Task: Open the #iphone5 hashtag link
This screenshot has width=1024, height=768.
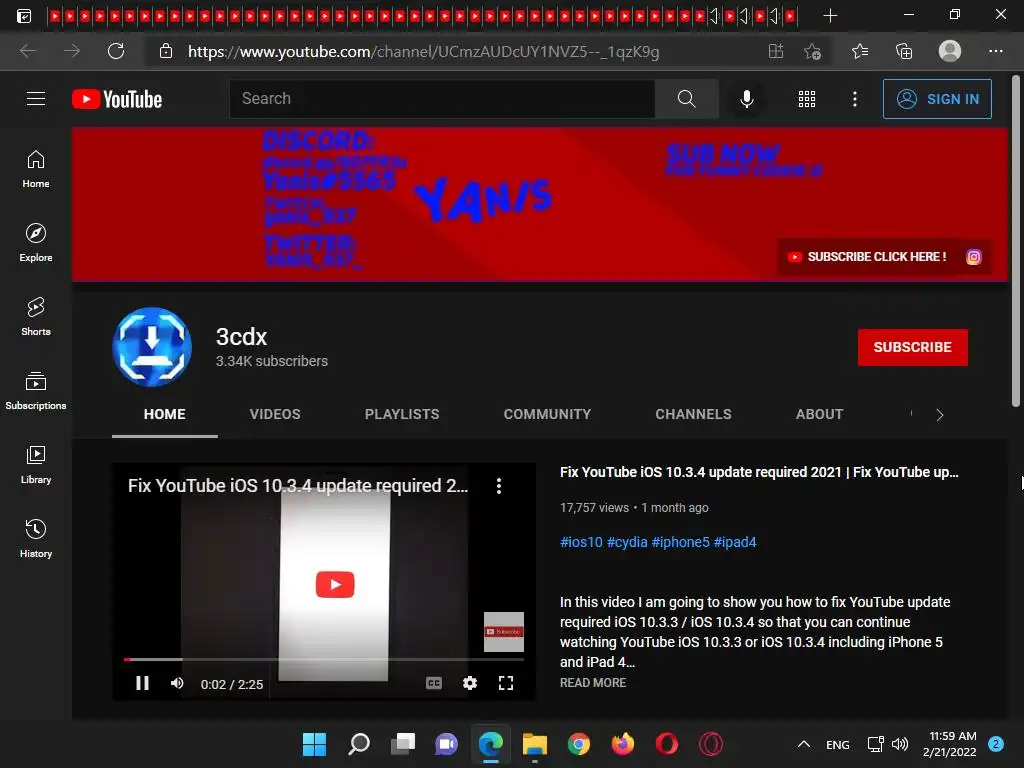Action: pyautogui.click(x=680, y=542)
